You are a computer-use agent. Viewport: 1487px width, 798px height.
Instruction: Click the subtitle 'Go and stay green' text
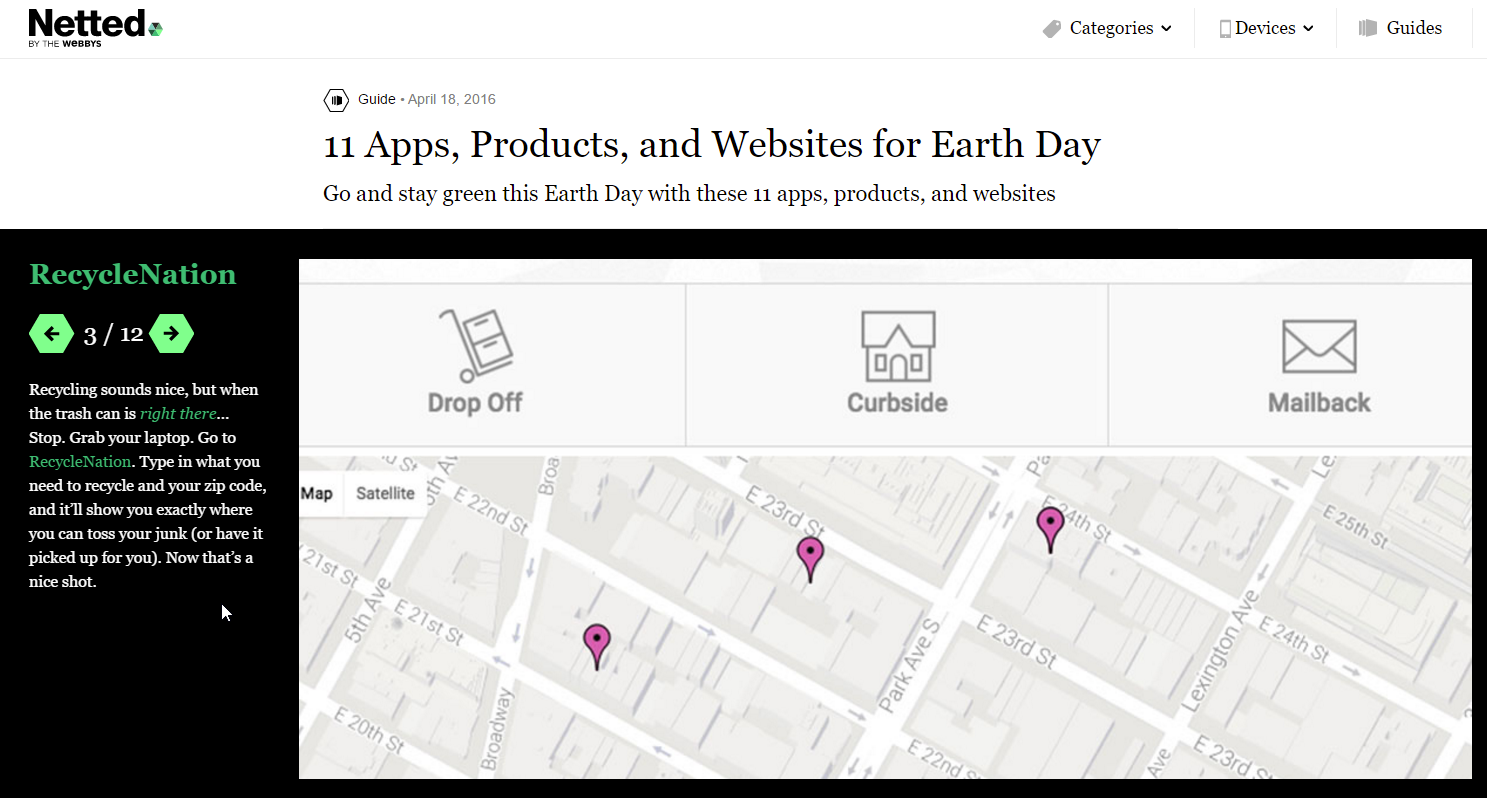689,193
